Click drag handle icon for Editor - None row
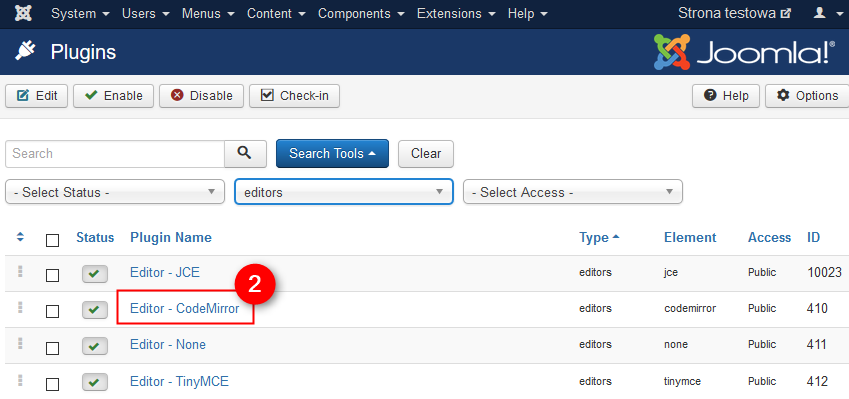 click(x=21, y=343)
